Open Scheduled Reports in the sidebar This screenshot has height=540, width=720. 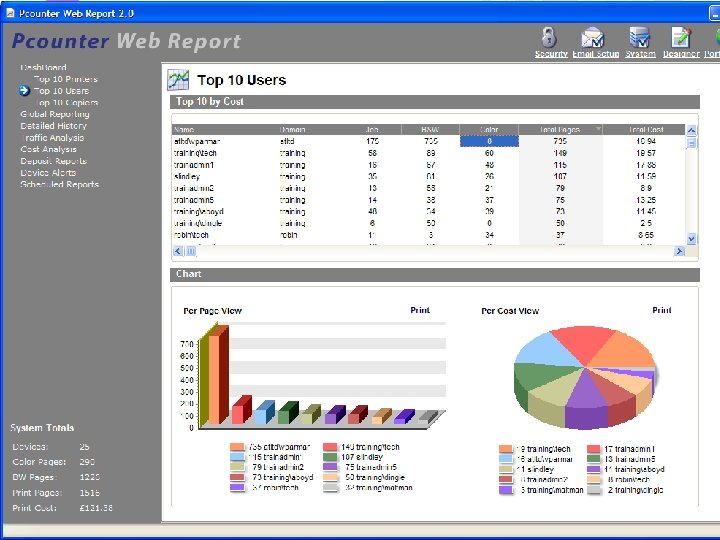point(59,185)
